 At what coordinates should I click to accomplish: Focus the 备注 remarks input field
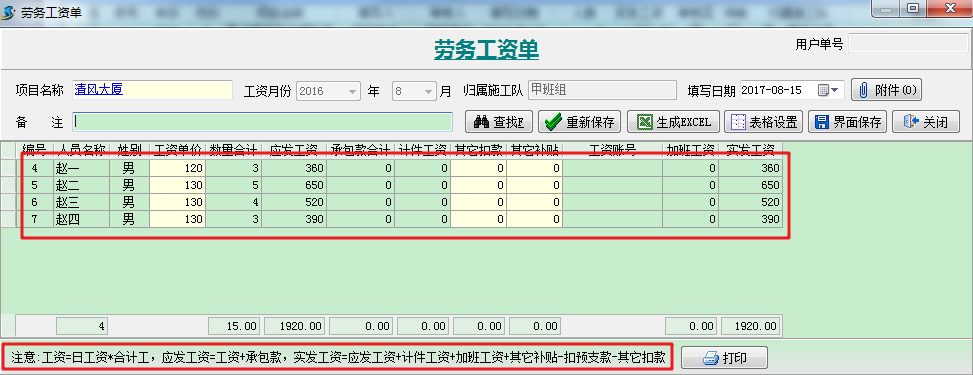[x=262, y=122]
